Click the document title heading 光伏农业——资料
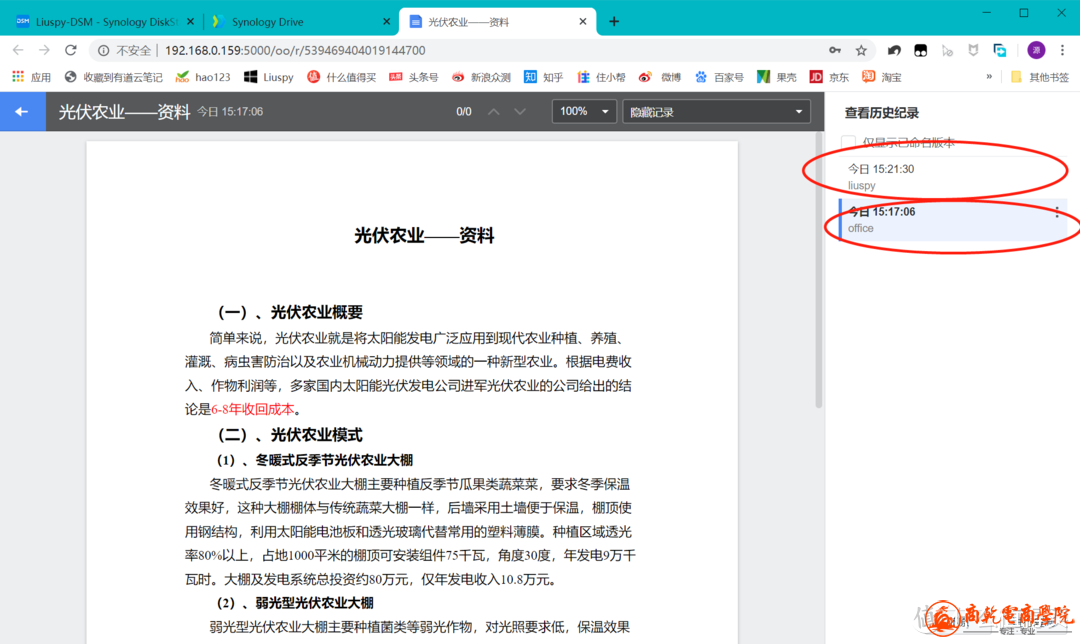The image size is (1080, 644). (x=424, y=236)
